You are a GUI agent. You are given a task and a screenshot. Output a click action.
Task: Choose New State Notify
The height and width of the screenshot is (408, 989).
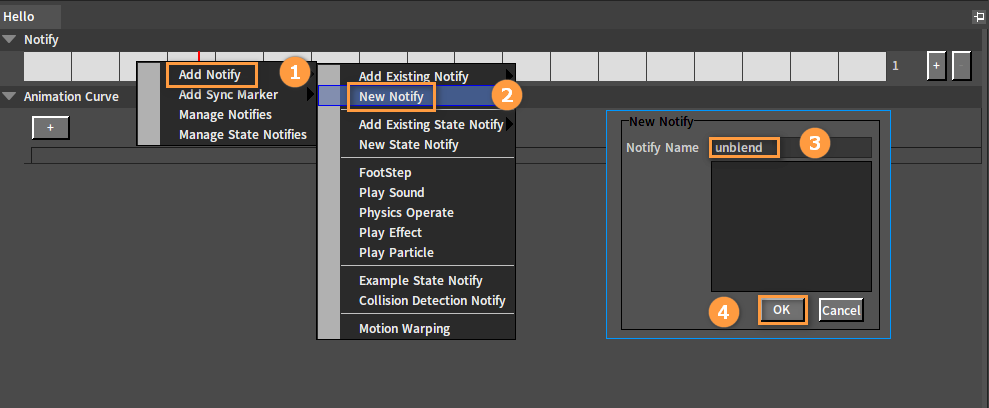(x=408, y=145)
